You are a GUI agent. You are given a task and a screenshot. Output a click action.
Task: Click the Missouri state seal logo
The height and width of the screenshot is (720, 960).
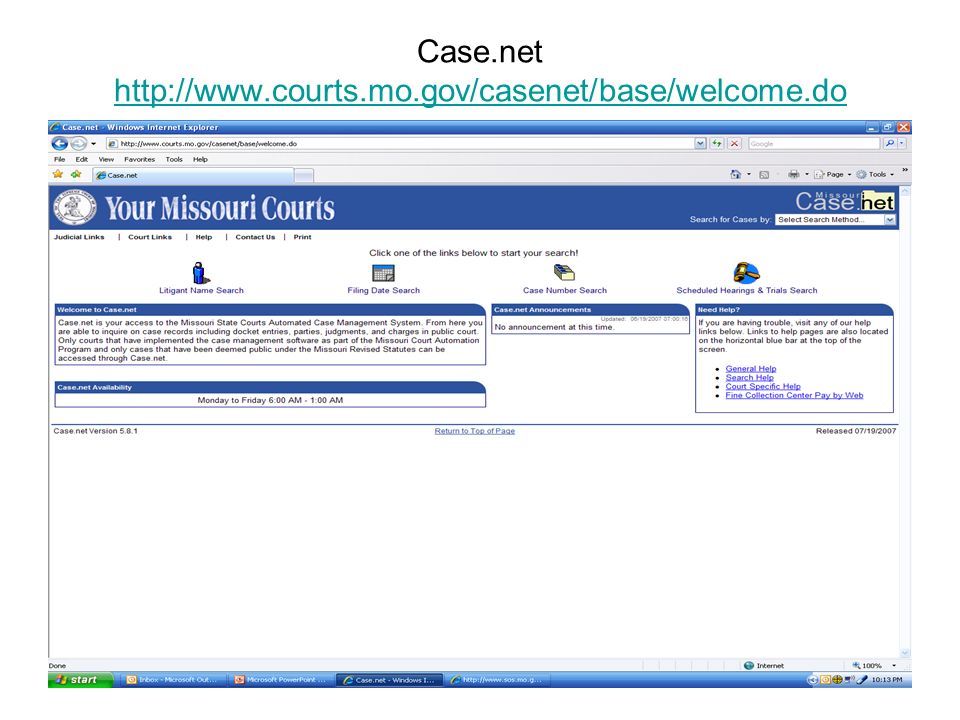coord(75,208)
